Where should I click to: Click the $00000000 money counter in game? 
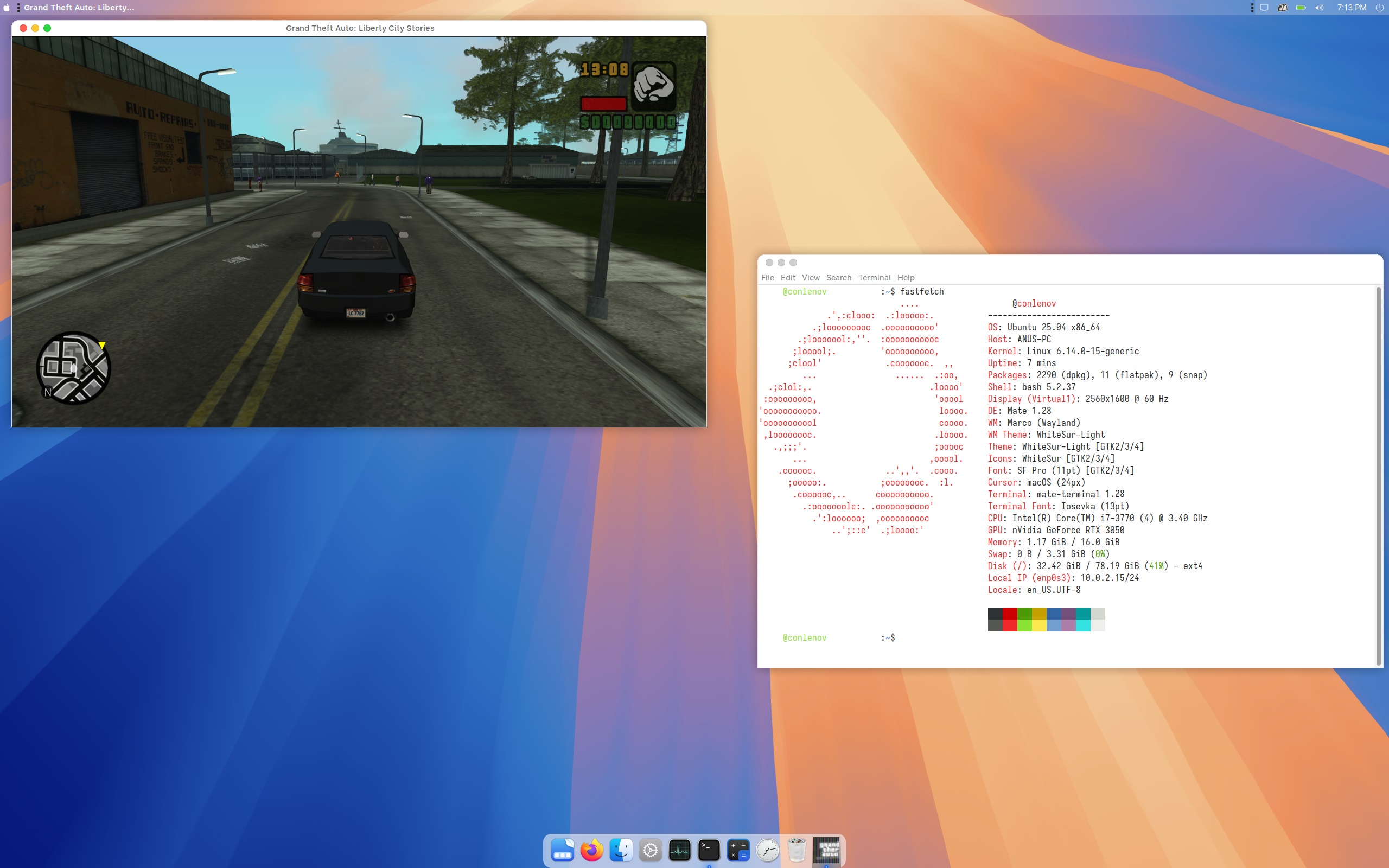click(628, 122)
